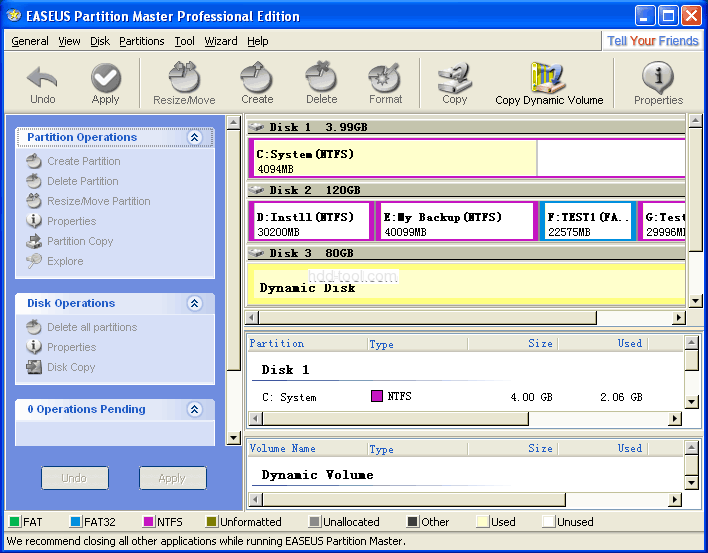Click the Dynamic Volume group heading
Image resolution: width=708 pixels, height=553 pixels.
coord(317,475)
